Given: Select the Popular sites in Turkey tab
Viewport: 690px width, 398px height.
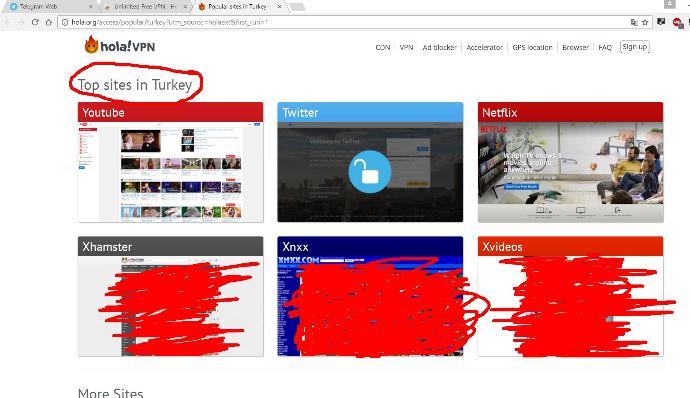Looking at the screenshot, I should tap(240, 7).
